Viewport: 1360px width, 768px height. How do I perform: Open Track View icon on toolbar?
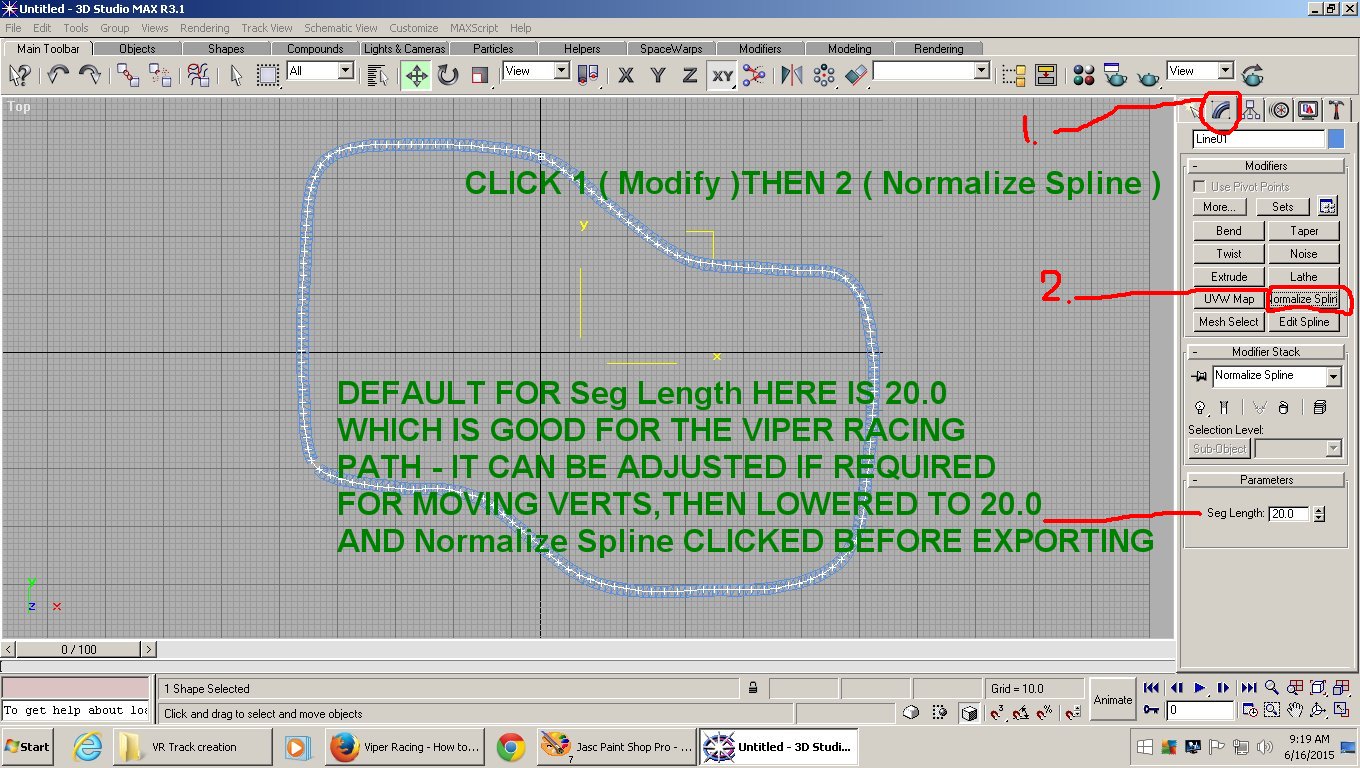click(x=1014, y=75)
